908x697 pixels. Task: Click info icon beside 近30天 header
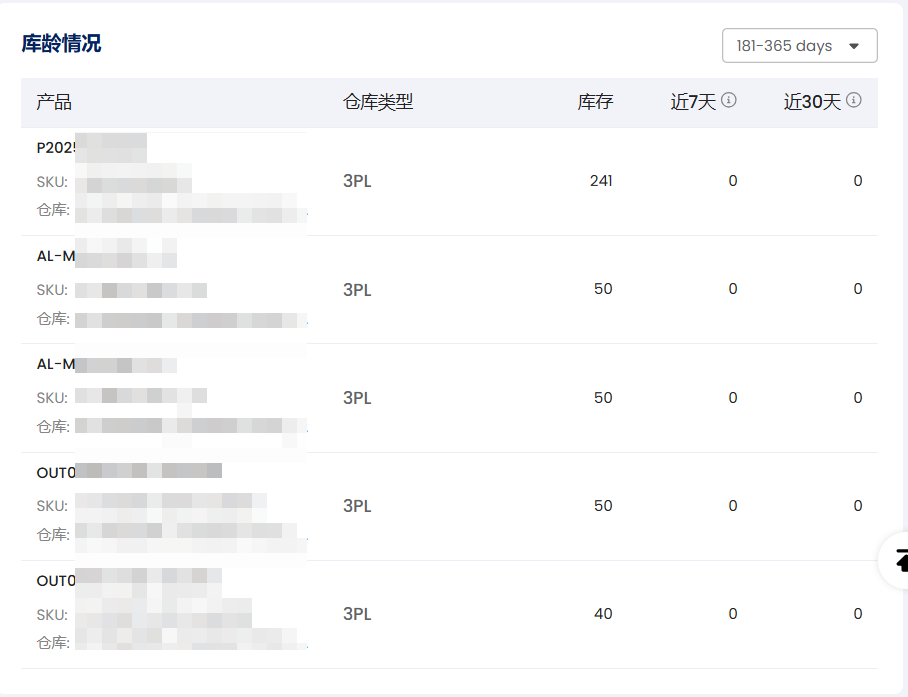click(853, 100)
